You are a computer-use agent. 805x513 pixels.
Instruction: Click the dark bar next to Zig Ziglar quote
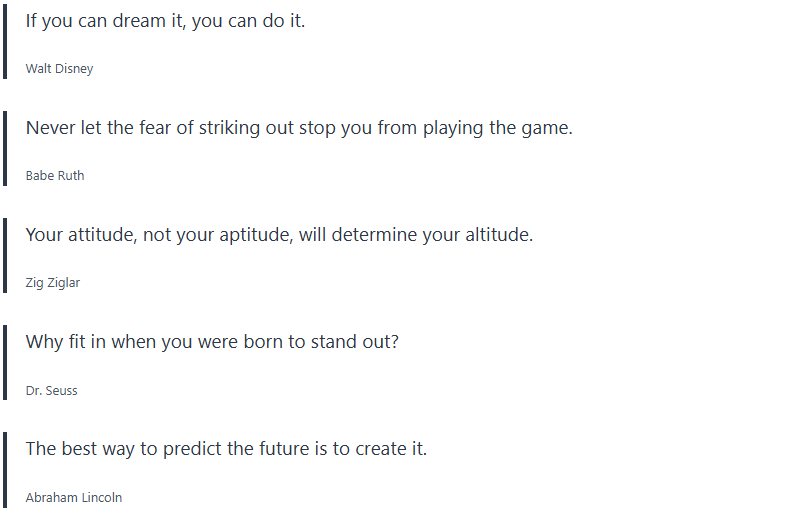pos(5,254)
